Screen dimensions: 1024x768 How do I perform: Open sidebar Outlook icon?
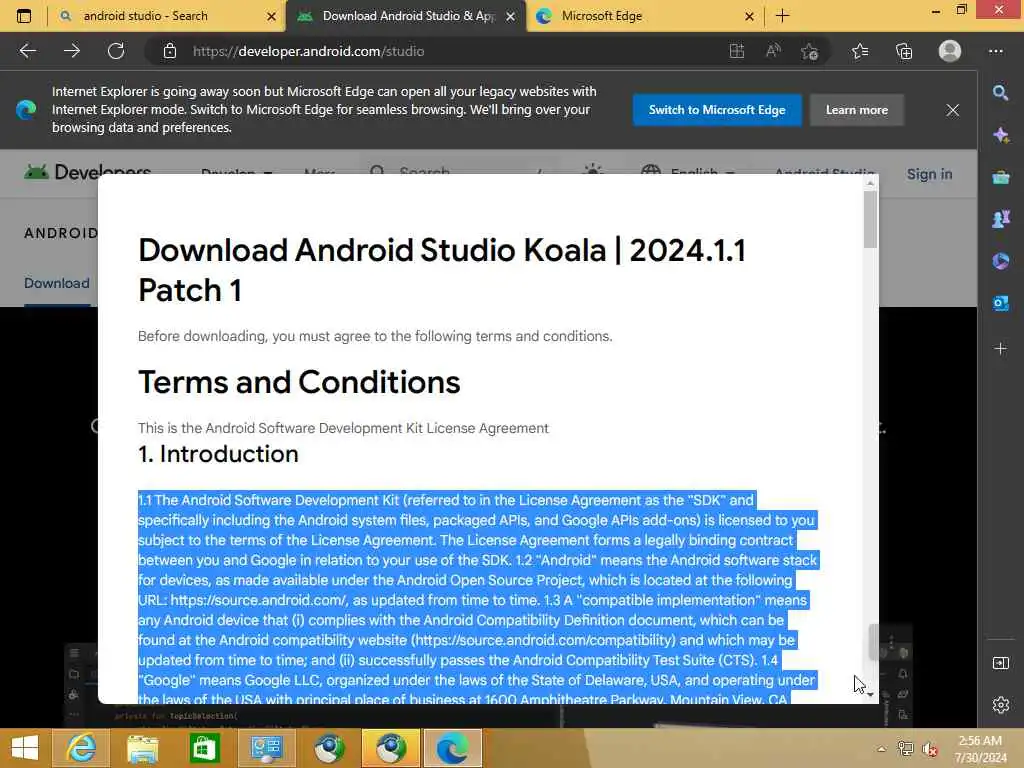tap(1000, 303)
